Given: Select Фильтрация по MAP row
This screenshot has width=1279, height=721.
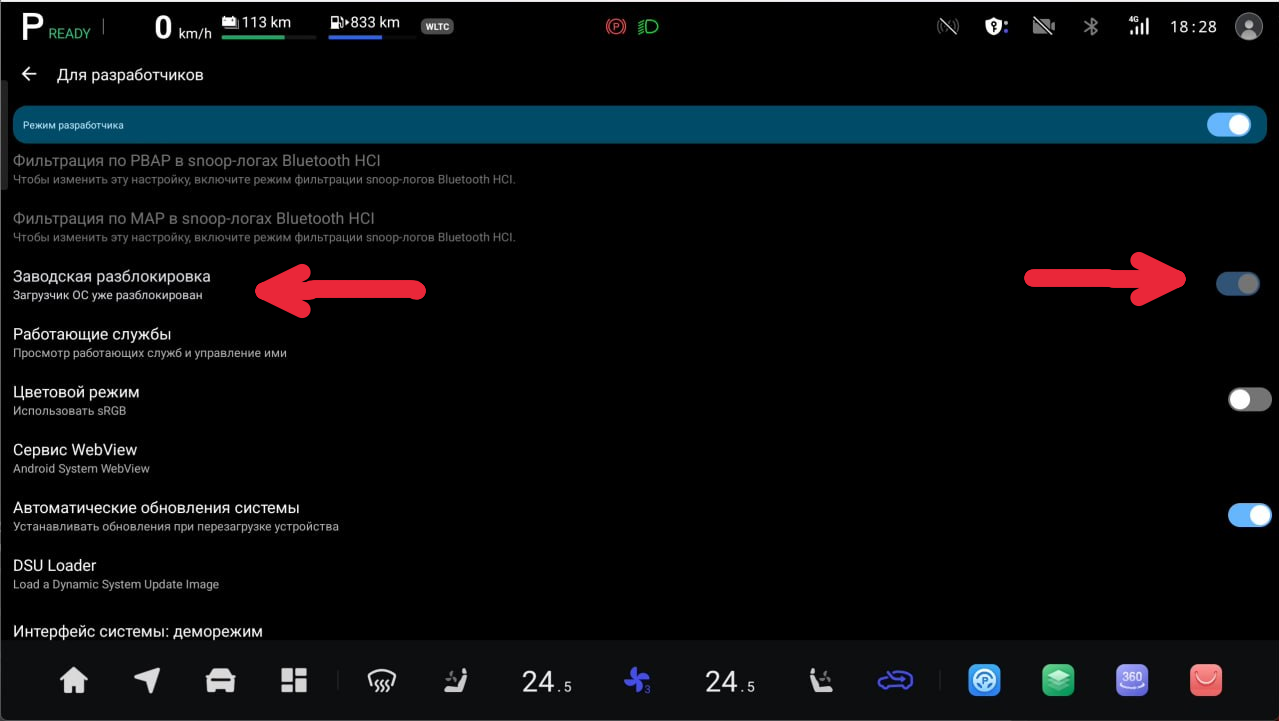Looking at the screenshot, I should (640, 227).
